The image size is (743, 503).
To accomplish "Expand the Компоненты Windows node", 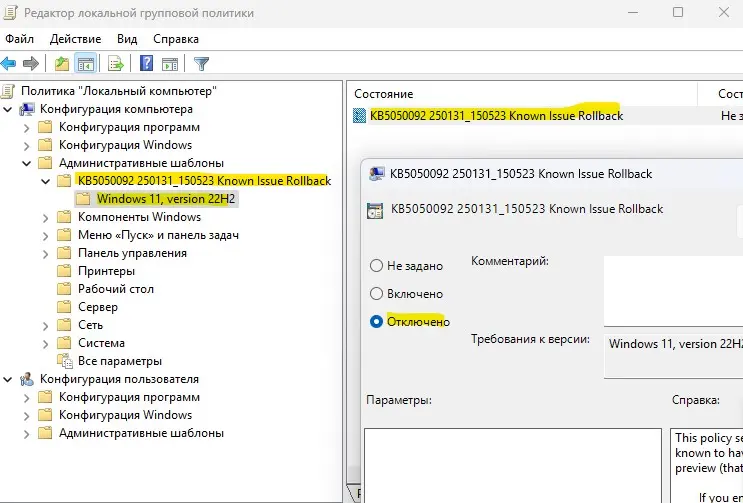I will pos(45,218).
